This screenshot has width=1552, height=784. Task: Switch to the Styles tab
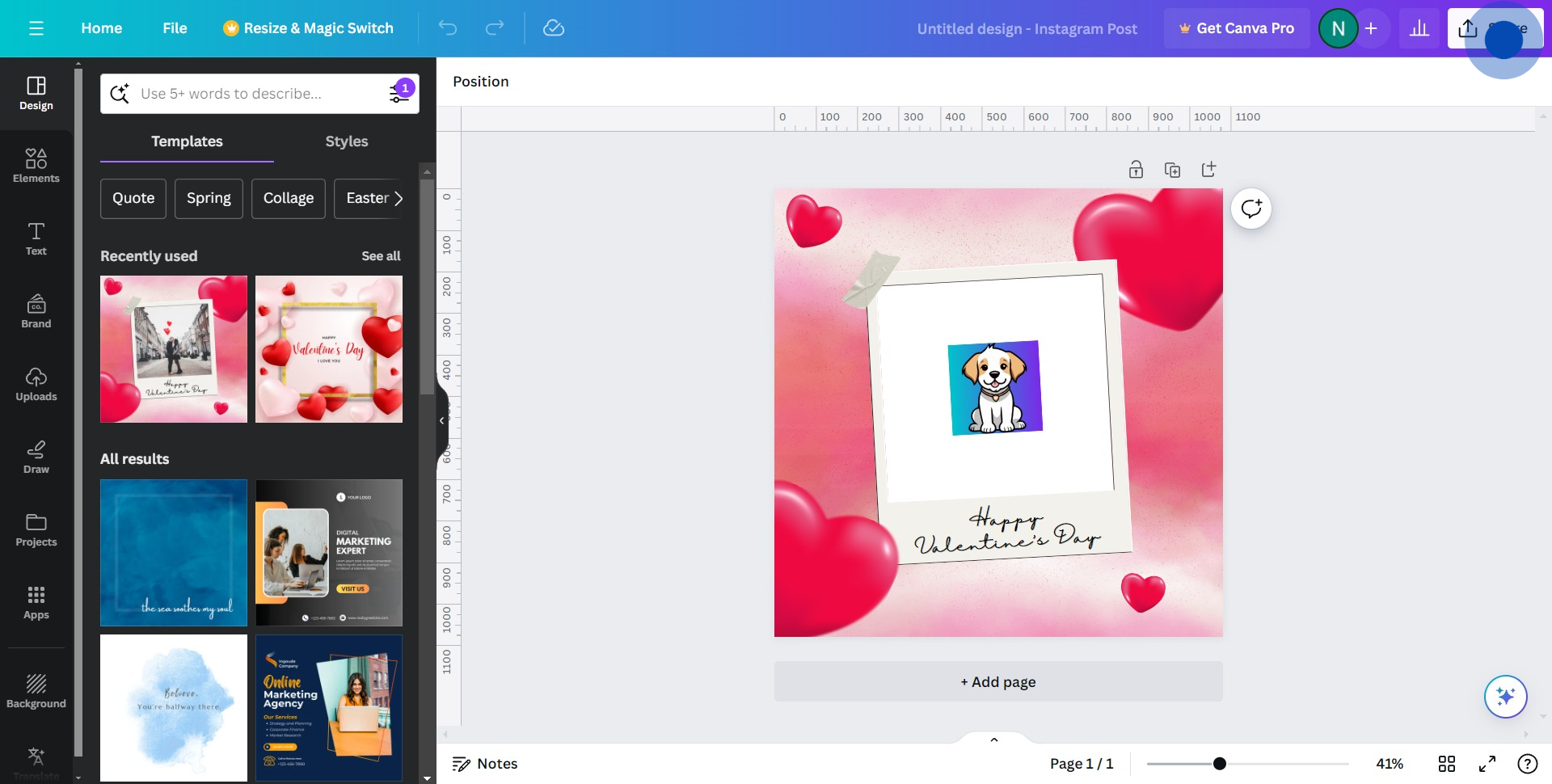pos(346,141)
